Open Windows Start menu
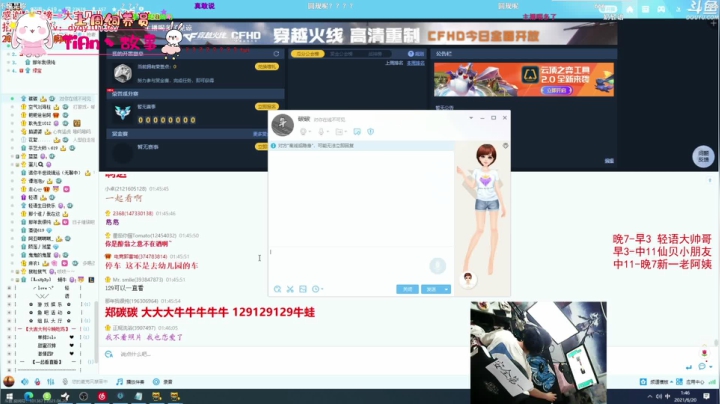The image size is (720, 404). pos(9,397)
